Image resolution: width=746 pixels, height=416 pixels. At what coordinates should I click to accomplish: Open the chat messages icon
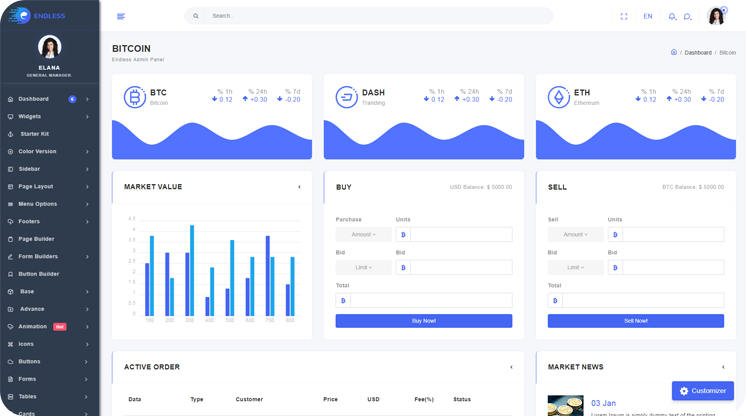pyautogui.click(x=688, y=16)
